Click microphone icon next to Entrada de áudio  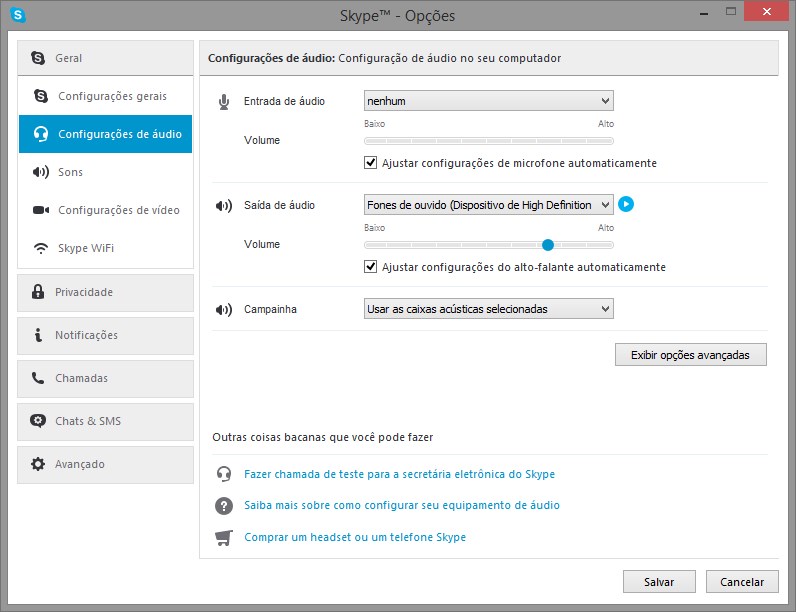(x=224, y=102)
